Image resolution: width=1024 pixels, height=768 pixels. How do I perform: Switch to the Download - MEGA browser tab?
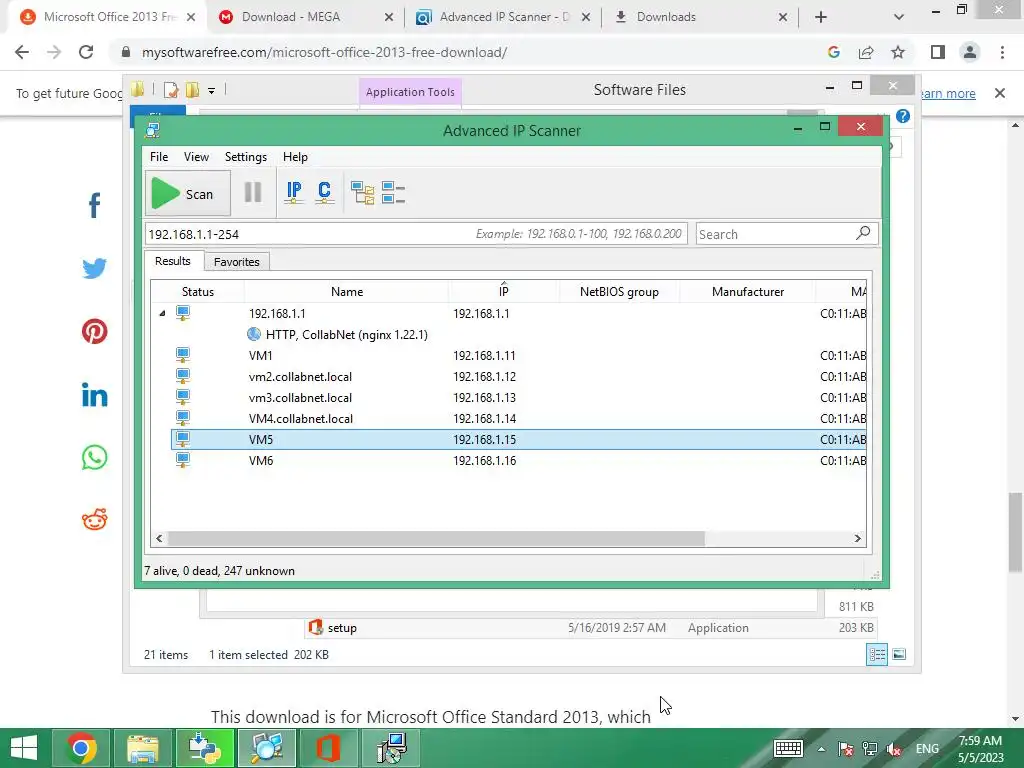coord(306,17)
